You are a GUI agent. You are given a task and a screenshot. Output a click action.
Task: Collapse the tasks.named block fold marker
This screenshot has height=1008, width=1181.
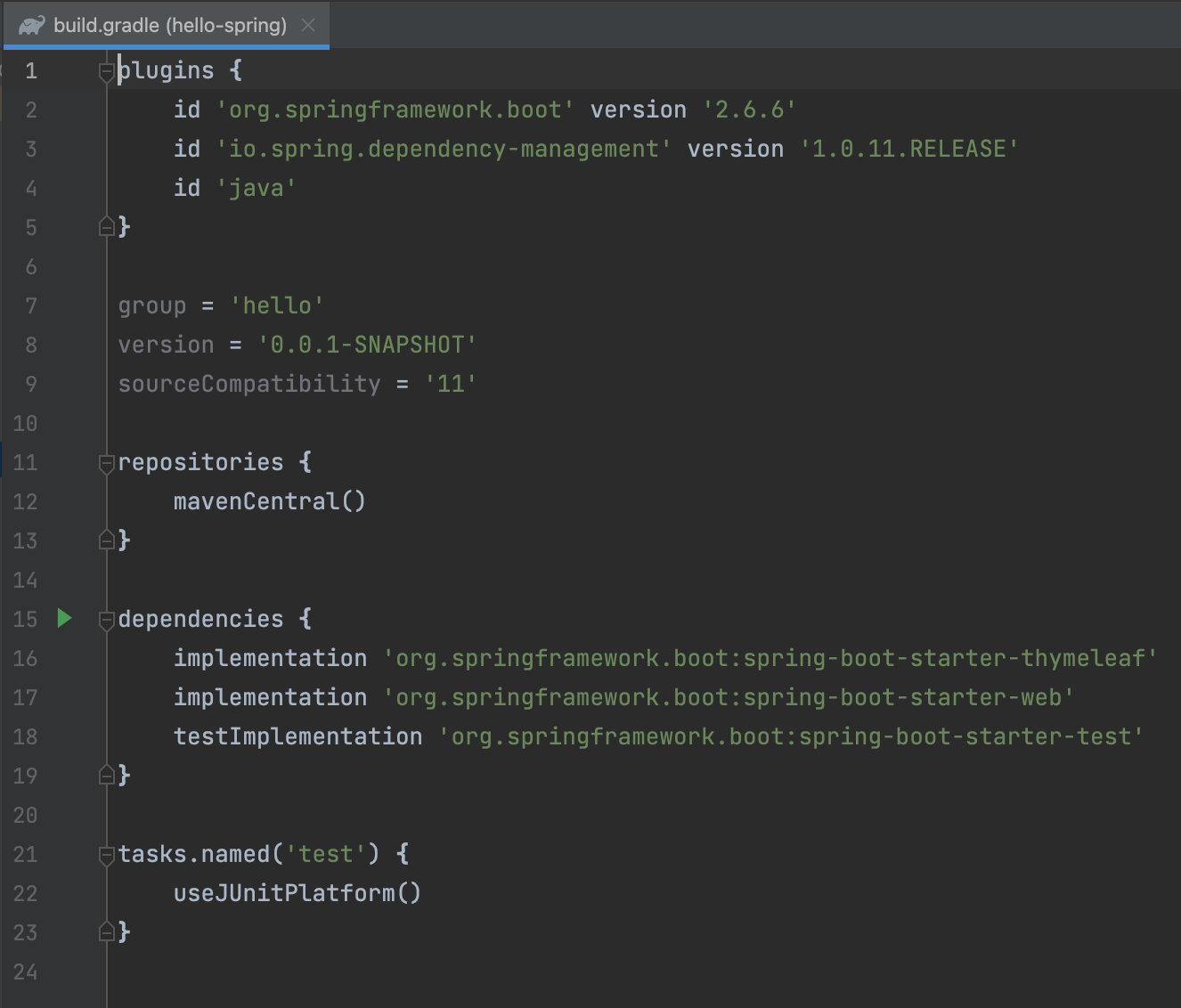tap(106, 854)
